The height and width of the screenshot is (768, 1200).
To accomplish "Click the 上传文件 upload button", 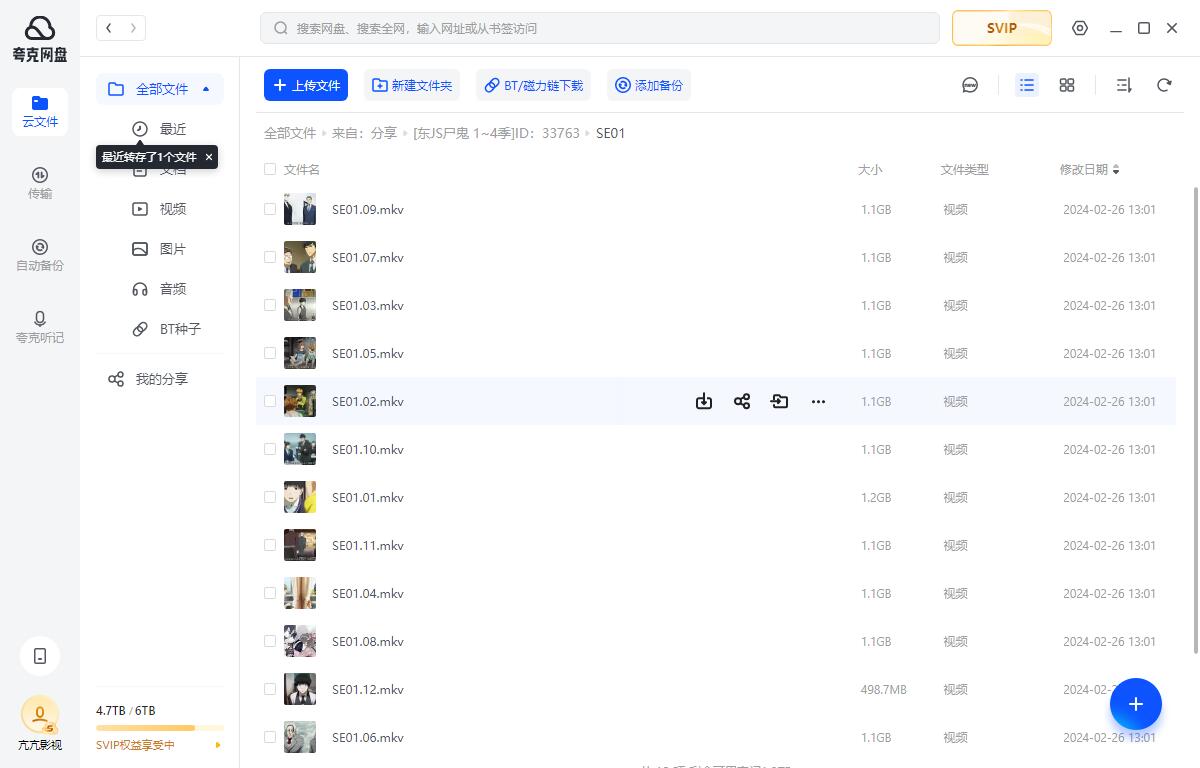I will click(306, 85).
